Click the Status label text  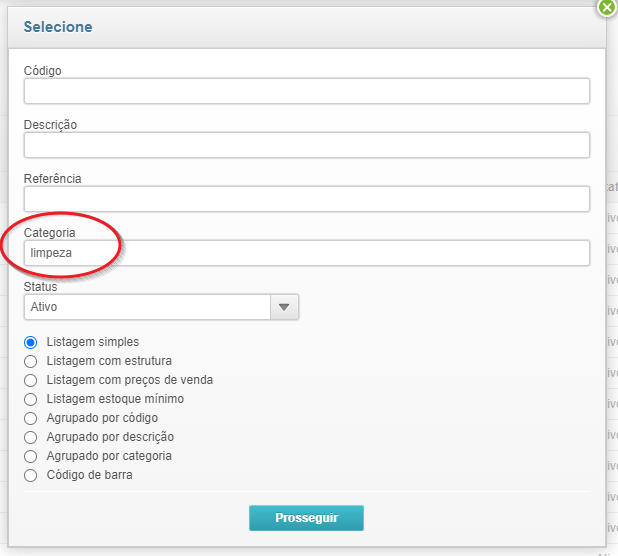[x=41, y=286]
